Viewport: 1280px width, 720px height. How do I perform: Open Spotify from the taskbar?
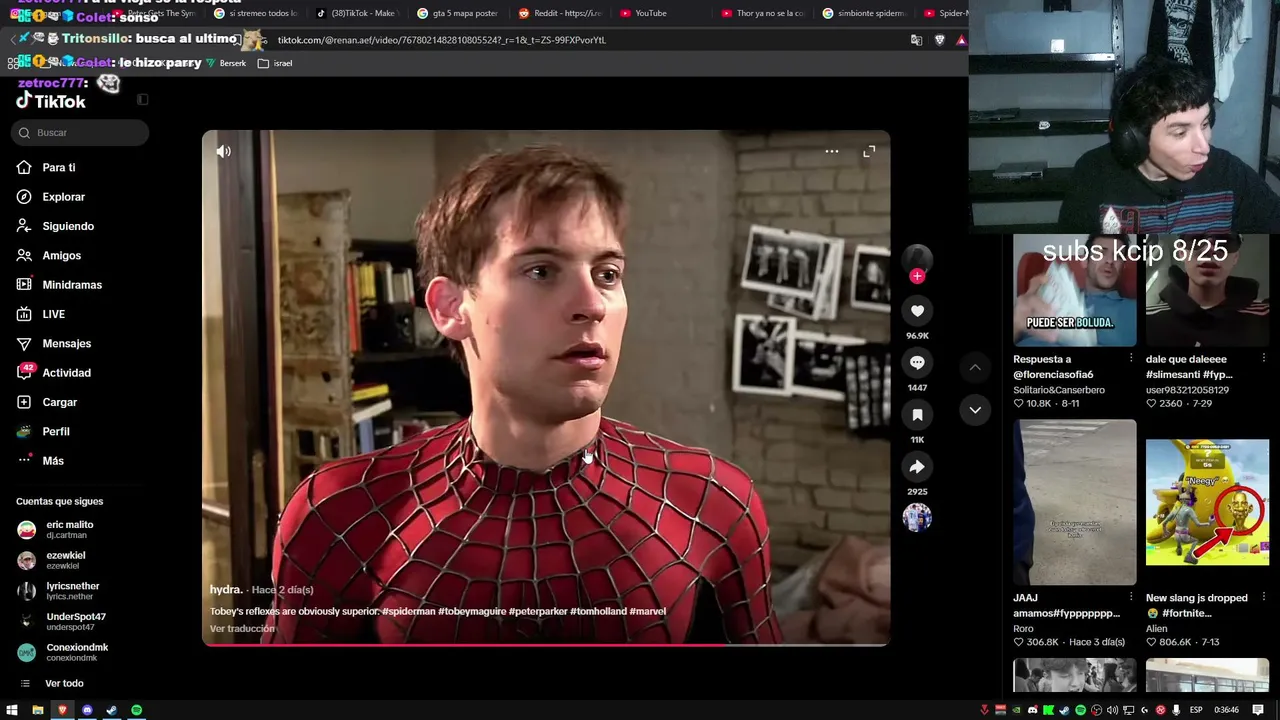tap(137, 710)
